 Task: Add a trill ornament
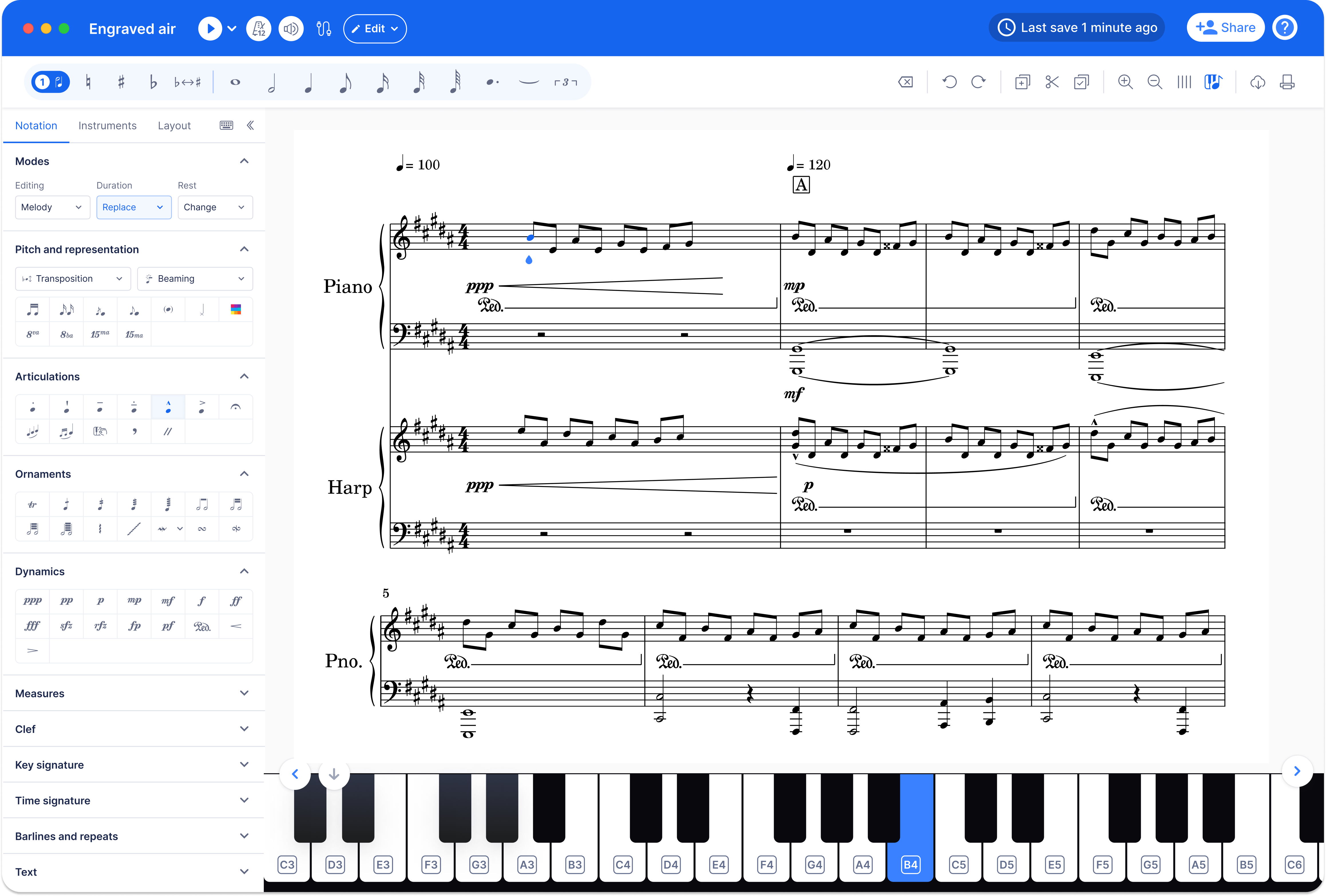[33, 505]
